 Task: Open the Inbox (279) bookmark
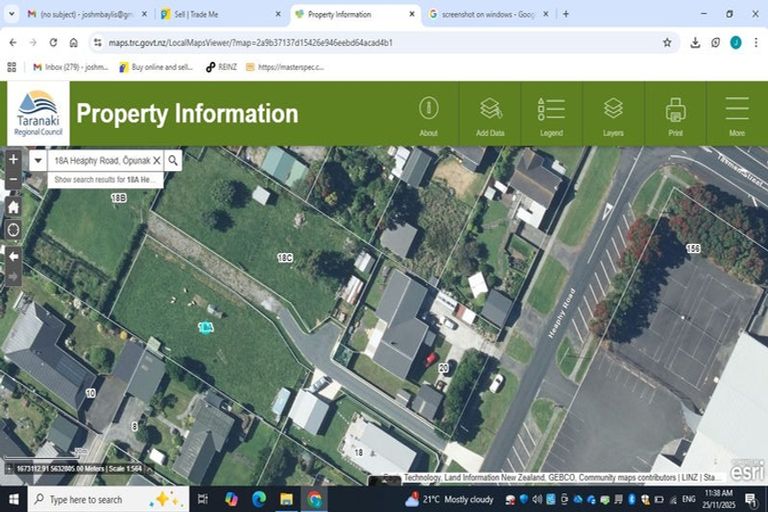tap(71, 67)
